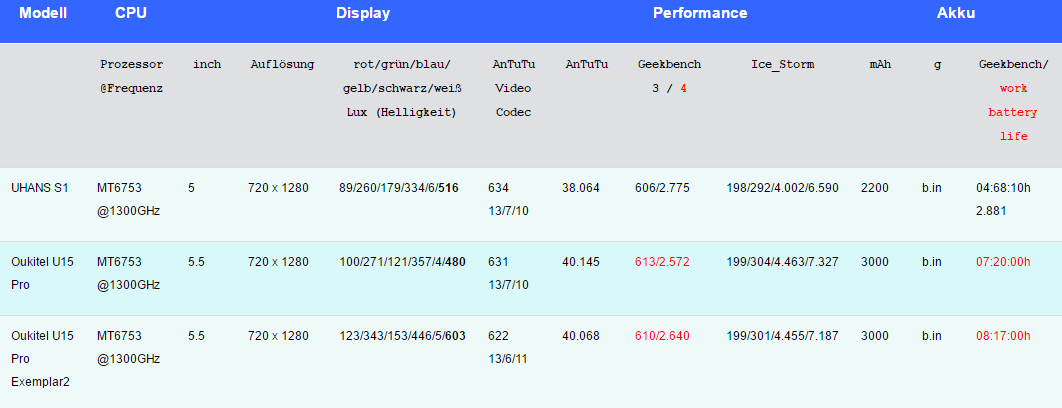Click the Ice_Storm subheader

(x=782, y=64)
